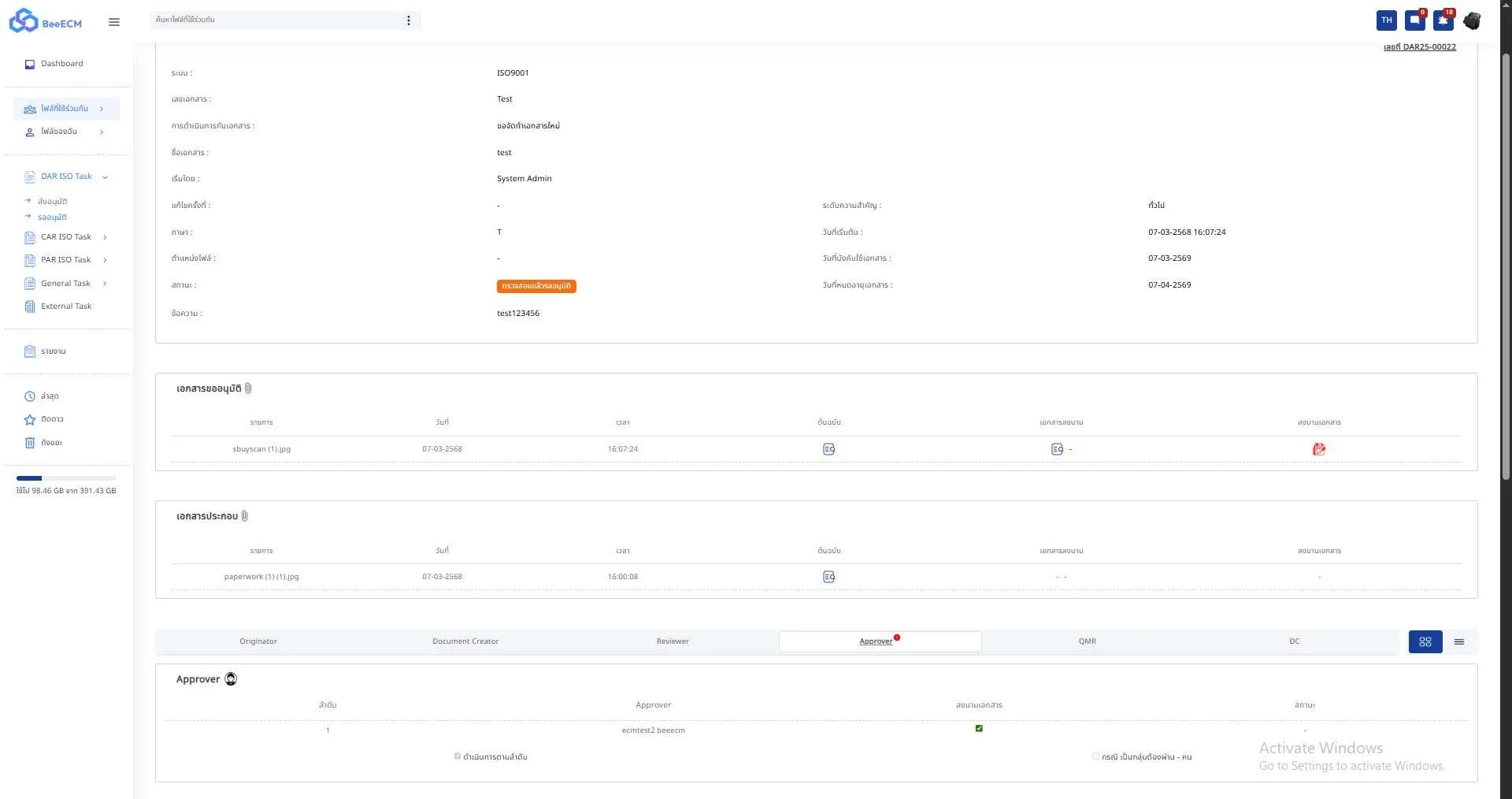The width and height of the screenshot is (1512, 799).
Task: Open original file icon for paperwork (1)(1).jpg
Action: point(828,577)
